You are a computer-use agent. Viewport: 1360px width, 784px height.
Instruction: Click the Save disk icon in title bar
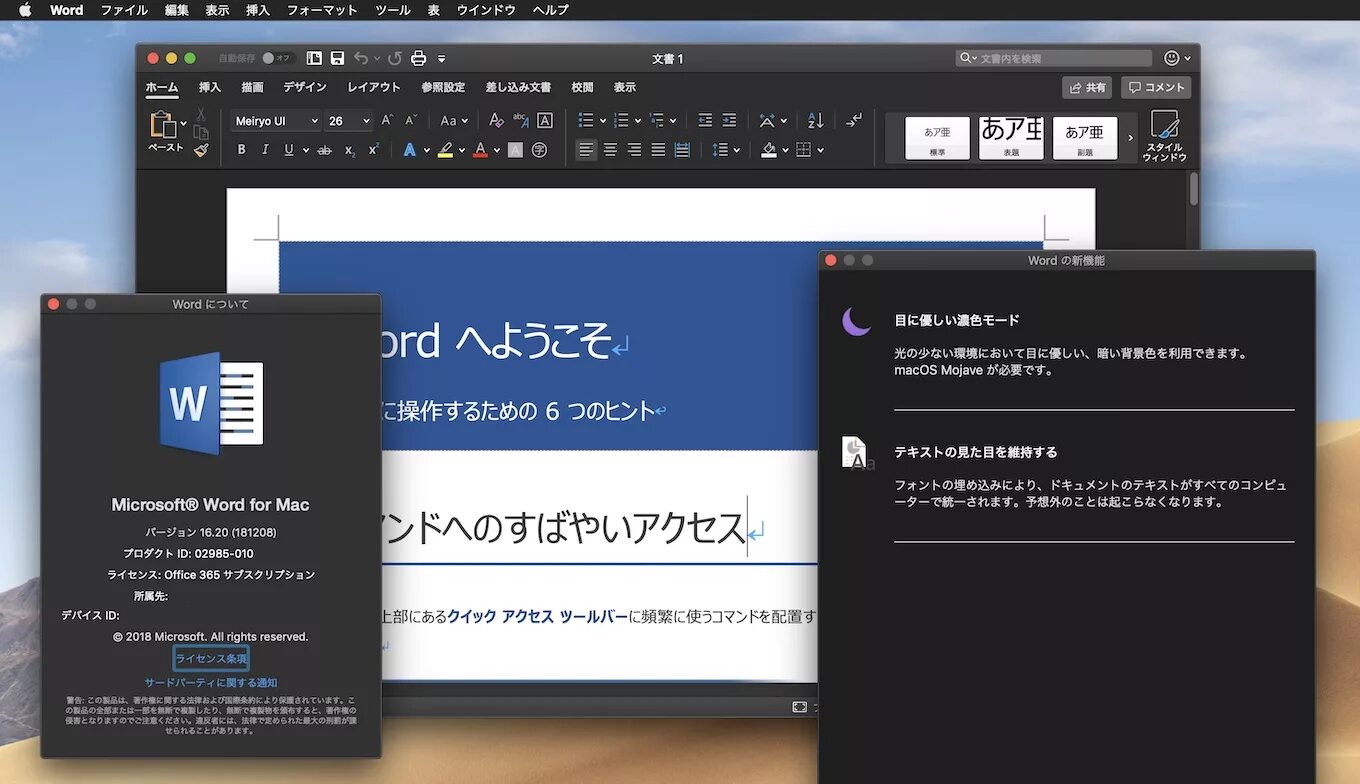tap(338, 59)
